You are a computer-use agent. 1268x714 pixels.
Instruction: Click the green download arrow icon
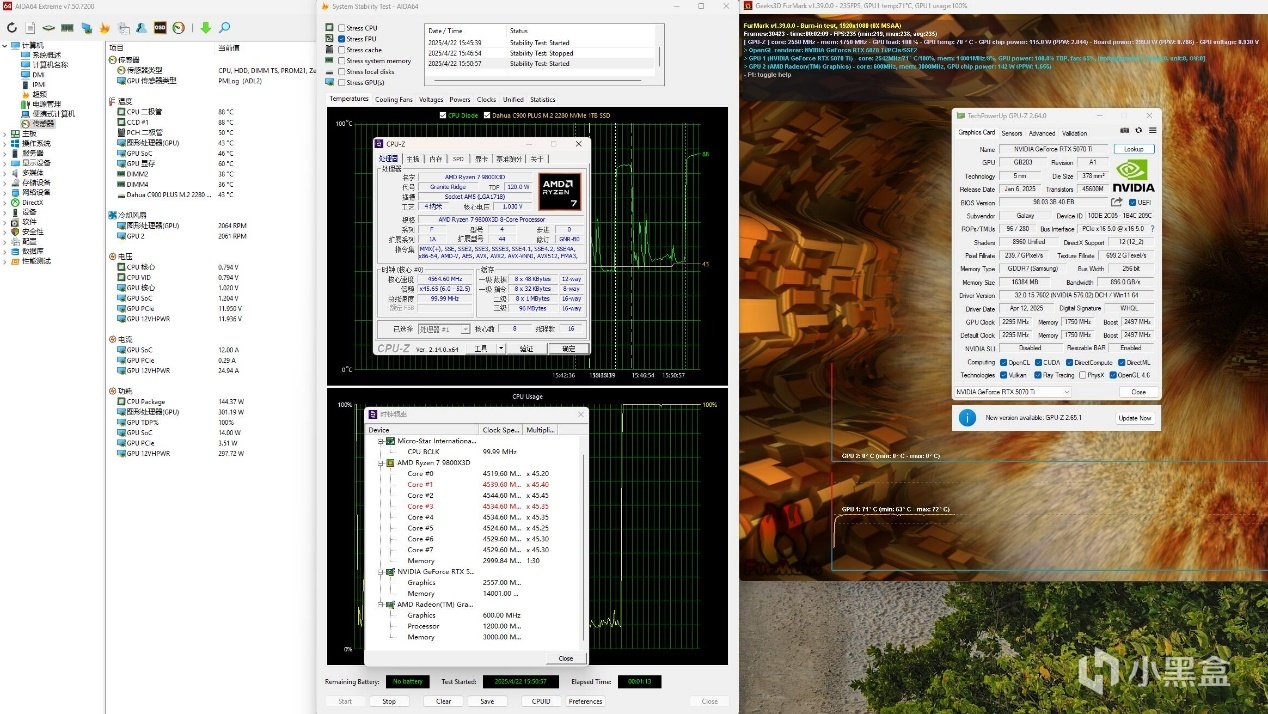click(x=206, y=28)
